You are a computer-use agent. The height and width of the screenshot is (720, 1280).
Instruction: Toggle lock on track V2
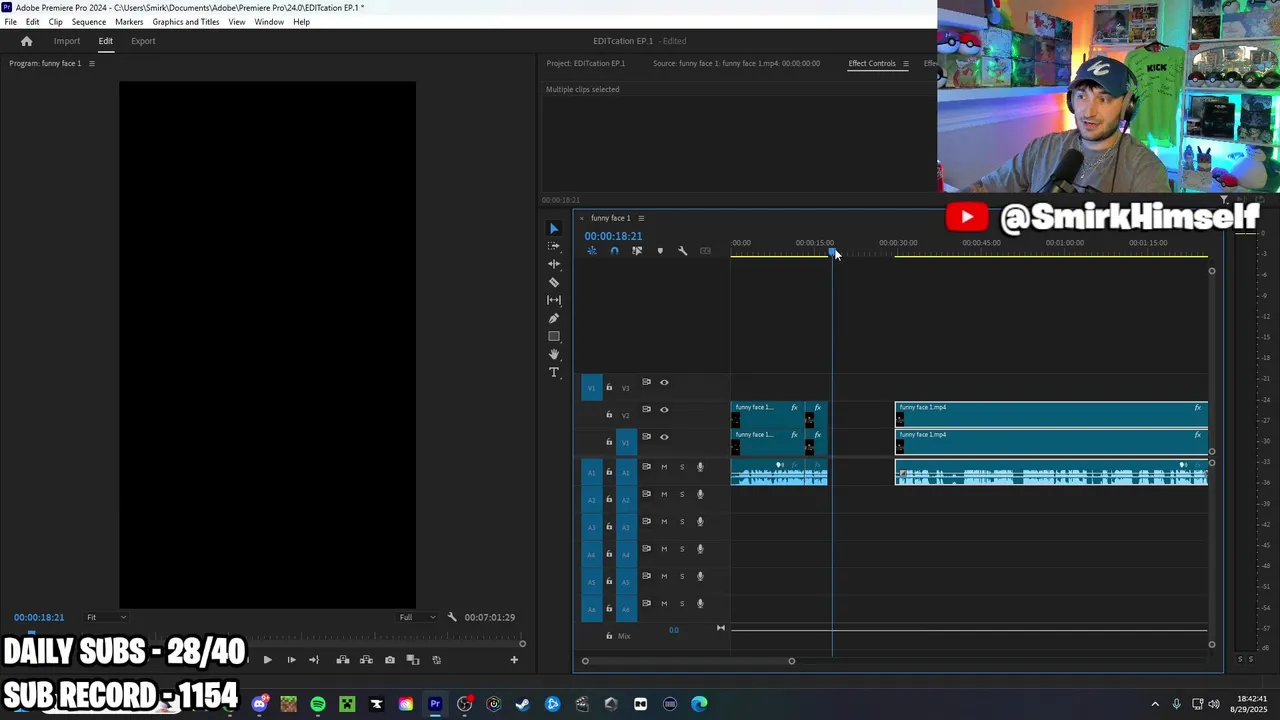pyautogui.click(x=609, y=415)
